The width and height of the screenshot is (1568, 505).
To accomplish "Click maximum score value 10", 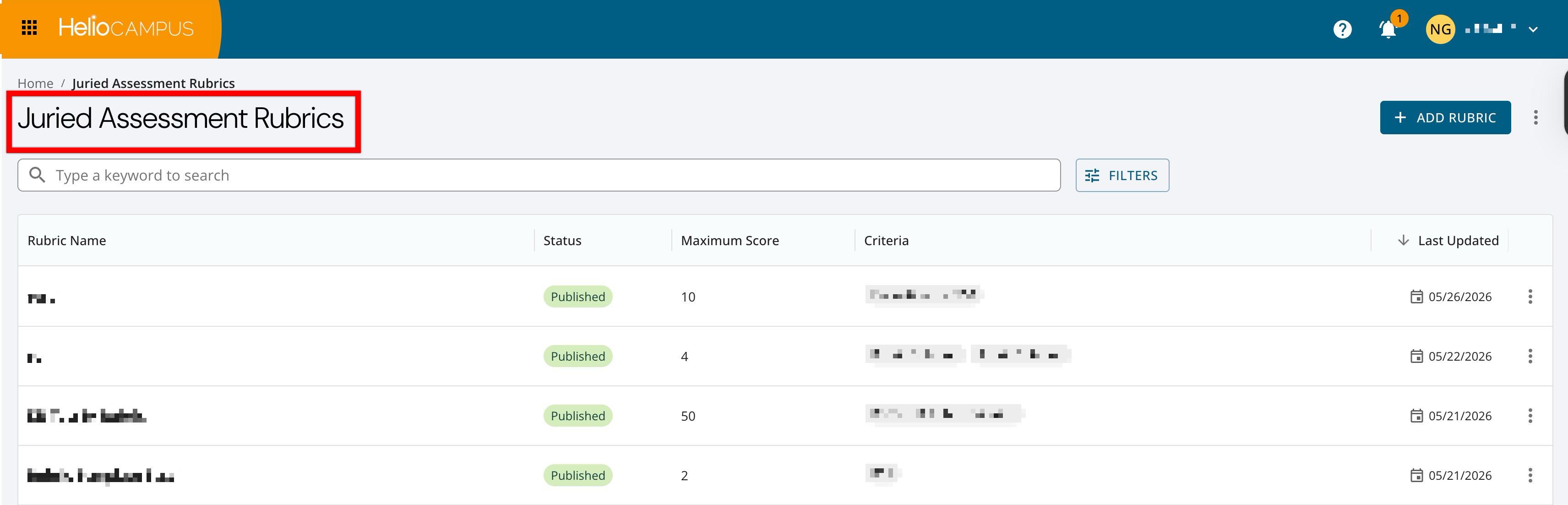I will (688, 296).
